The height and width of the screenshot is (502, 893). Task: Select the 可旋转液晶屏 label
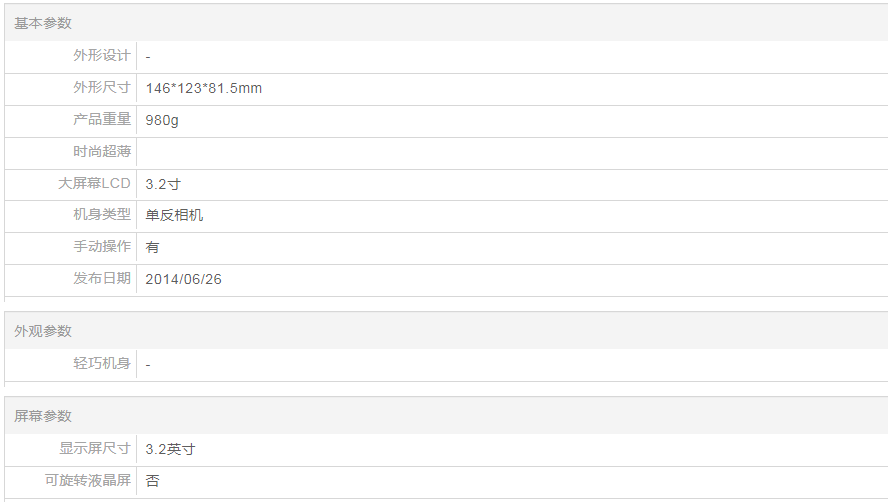pyautogui.click(x=87, y=481)
